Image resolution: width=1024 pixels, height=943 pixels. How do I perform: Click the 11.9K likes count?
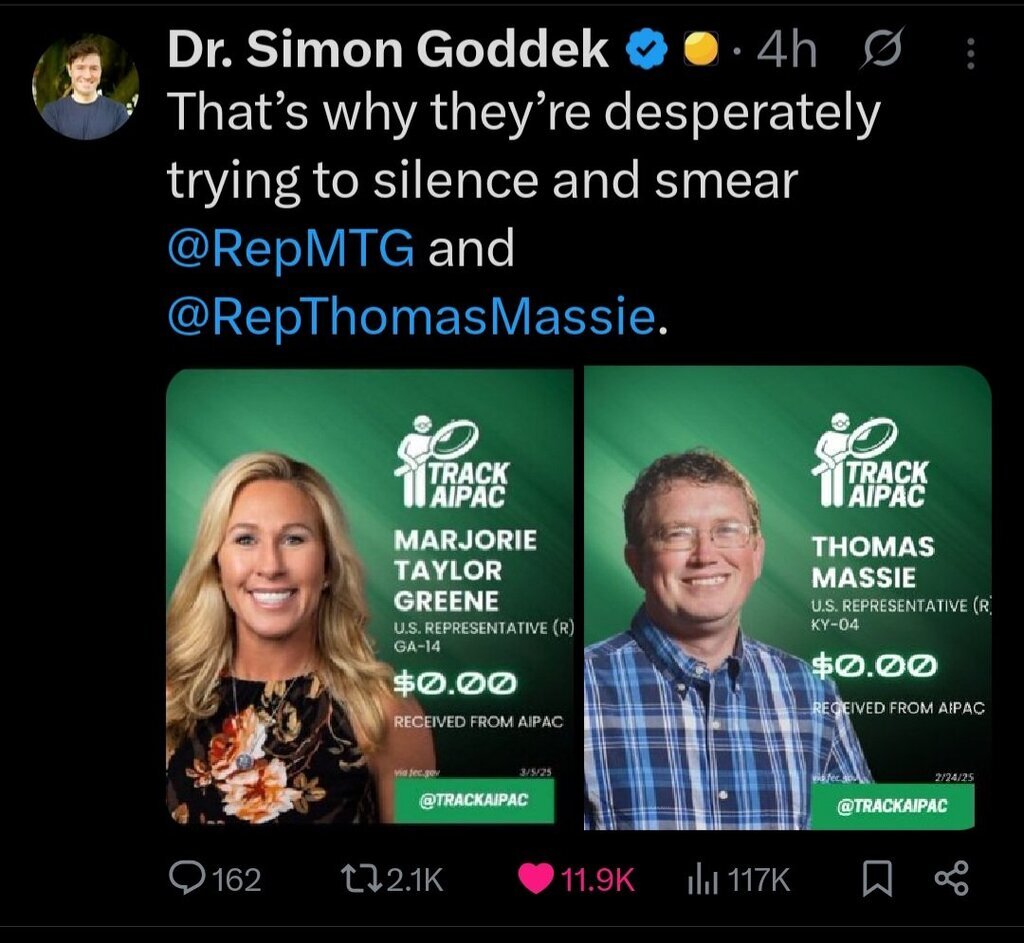(598, 880)
